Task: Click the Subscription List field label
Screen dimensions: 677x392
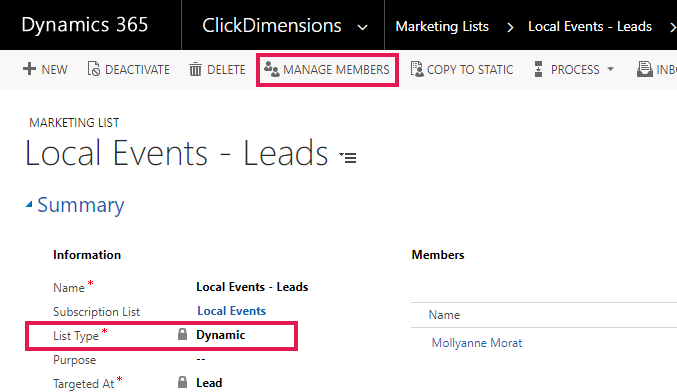Action: [96, 312]
